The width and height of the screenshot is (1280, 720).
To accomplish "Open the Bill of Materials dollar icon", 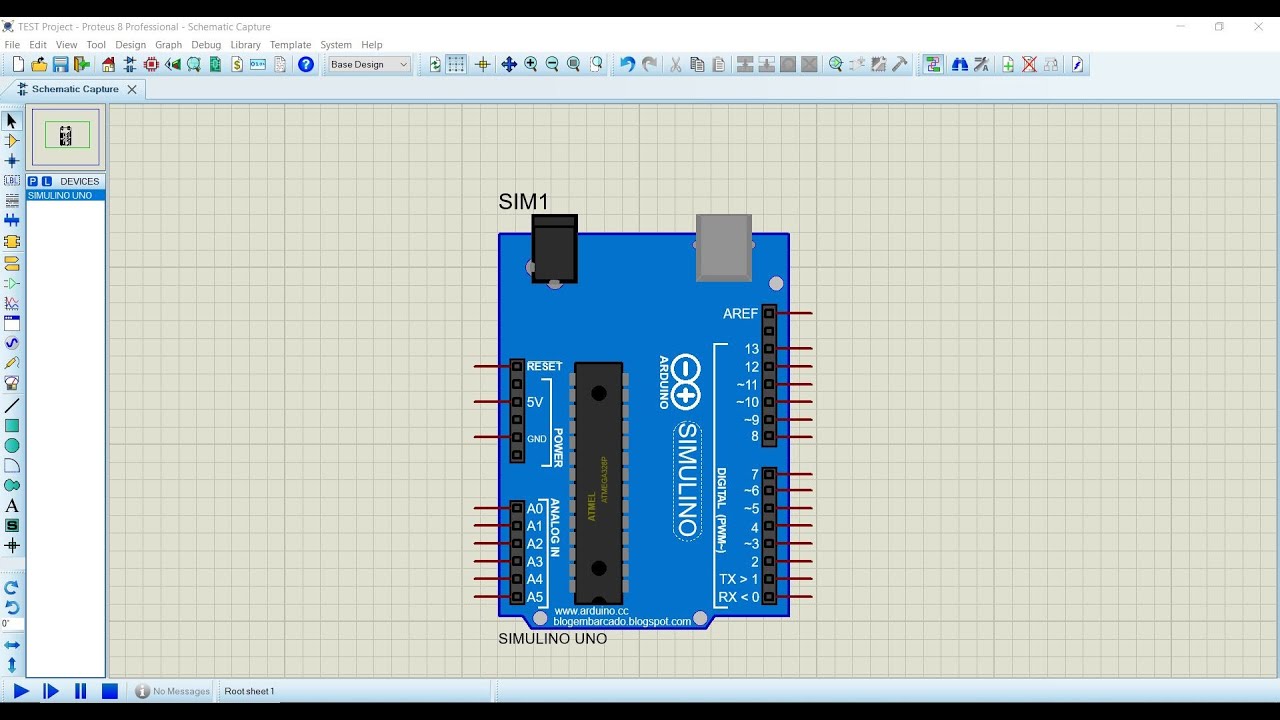I will tap(237, 64).
